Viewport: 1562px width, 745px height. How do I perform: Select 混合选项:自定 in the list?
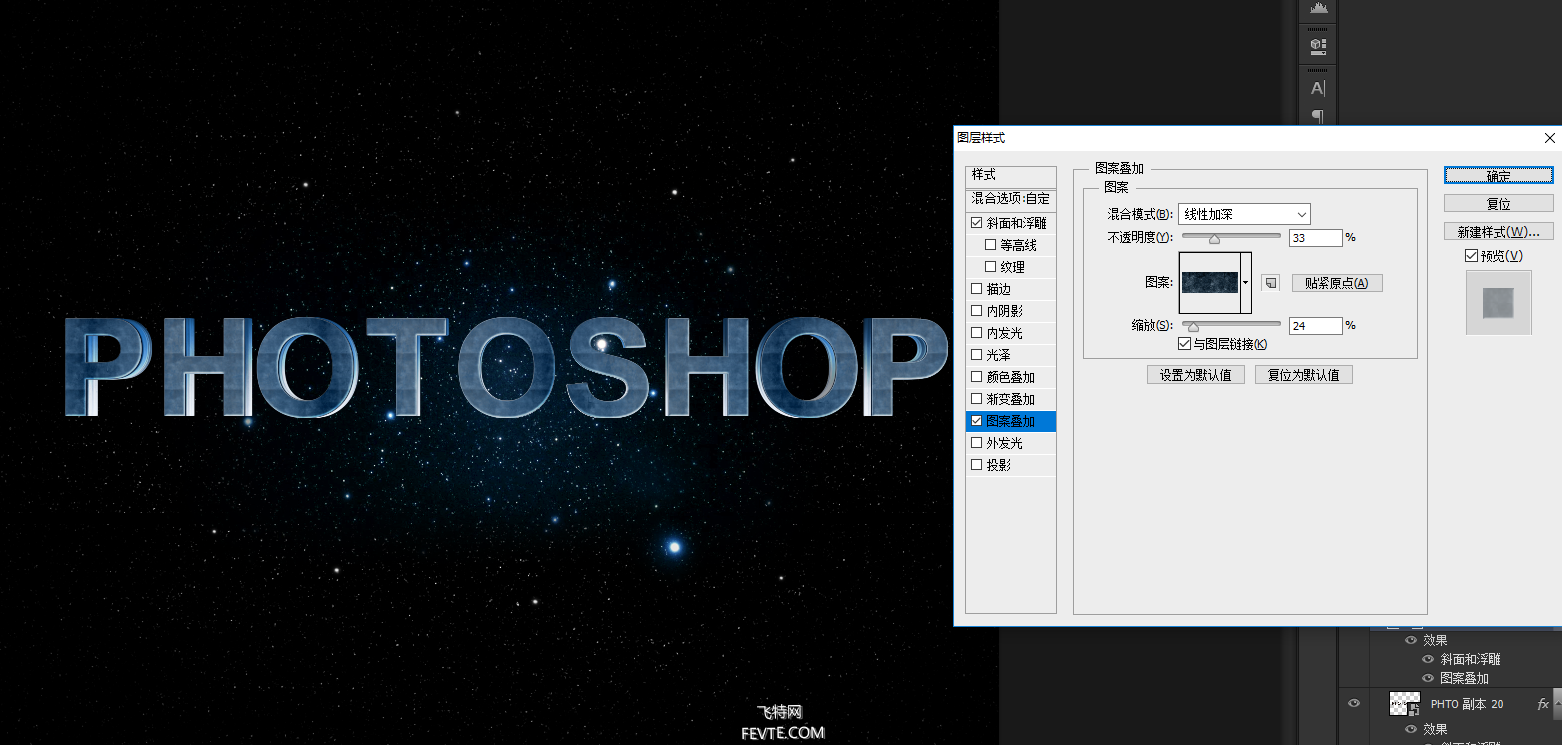[x=1011, y=199]
